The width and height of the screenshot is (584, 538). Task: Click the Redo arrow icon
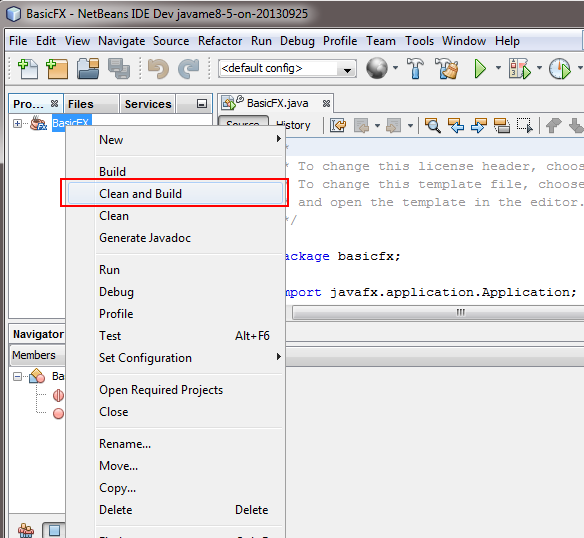point(188,69)
